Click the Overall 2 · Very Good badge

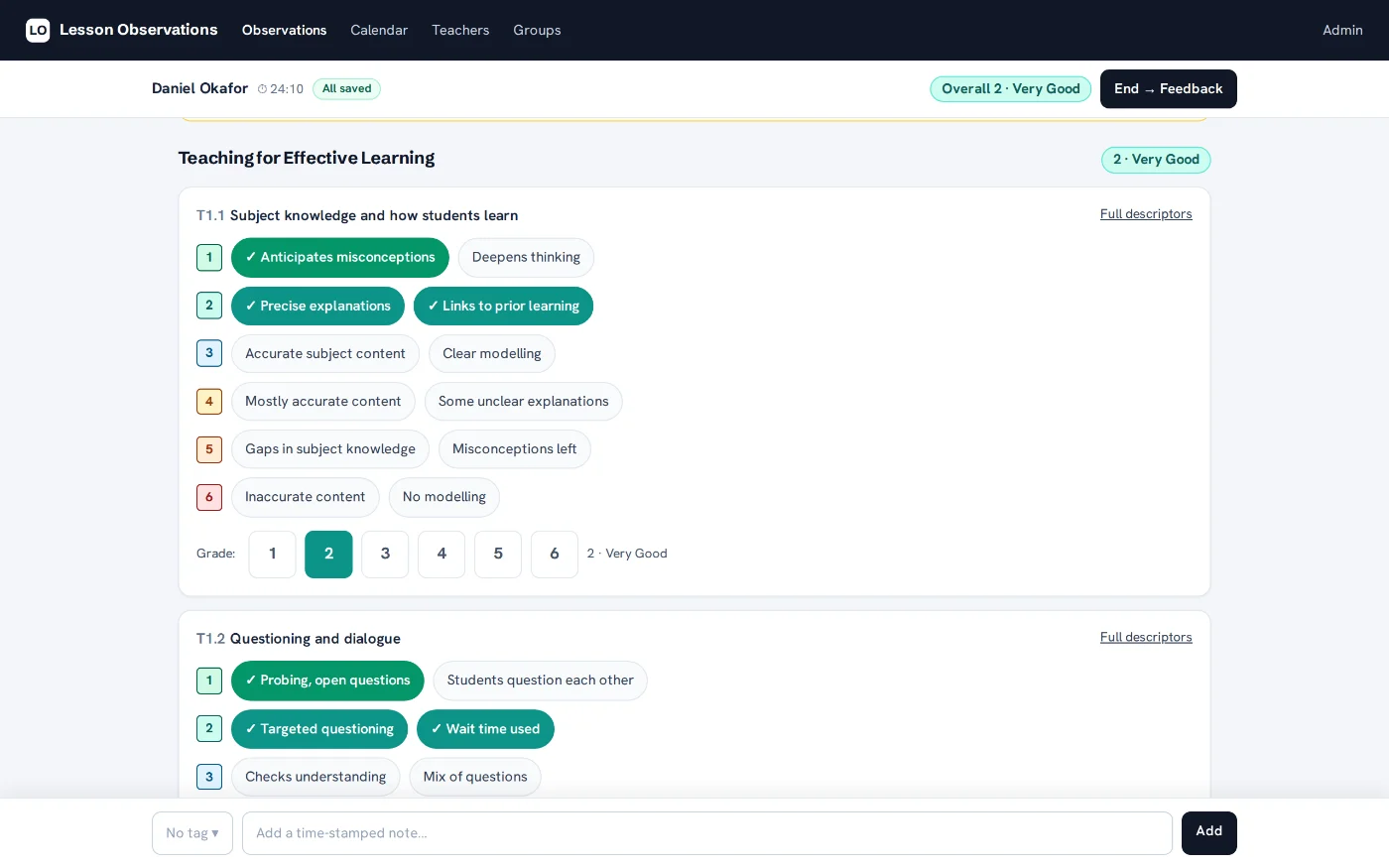pyautogui.click(x=1010, y=89)
